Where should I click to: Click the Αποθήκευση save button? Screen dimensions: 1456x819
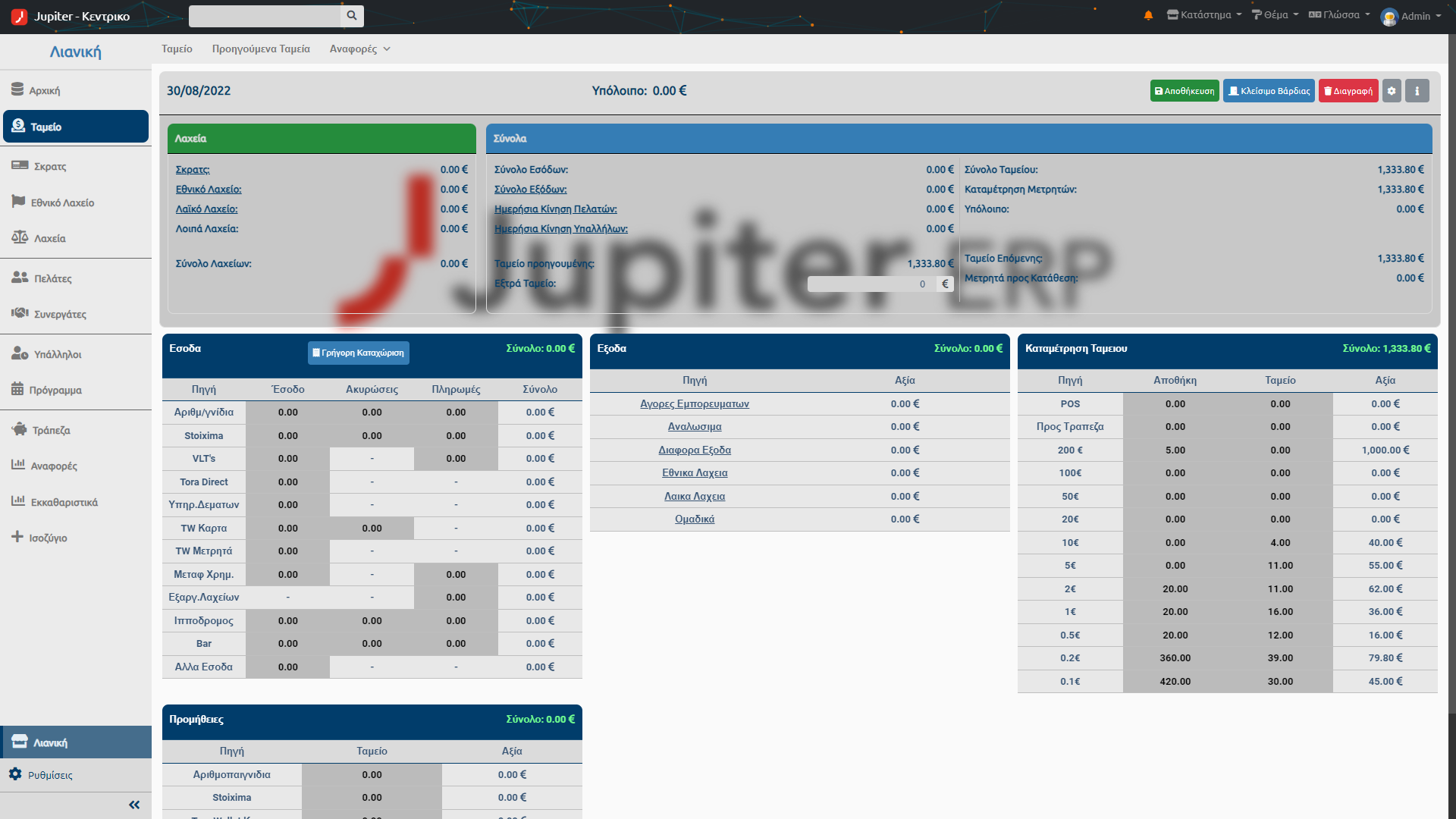(x=1185, y=91)
